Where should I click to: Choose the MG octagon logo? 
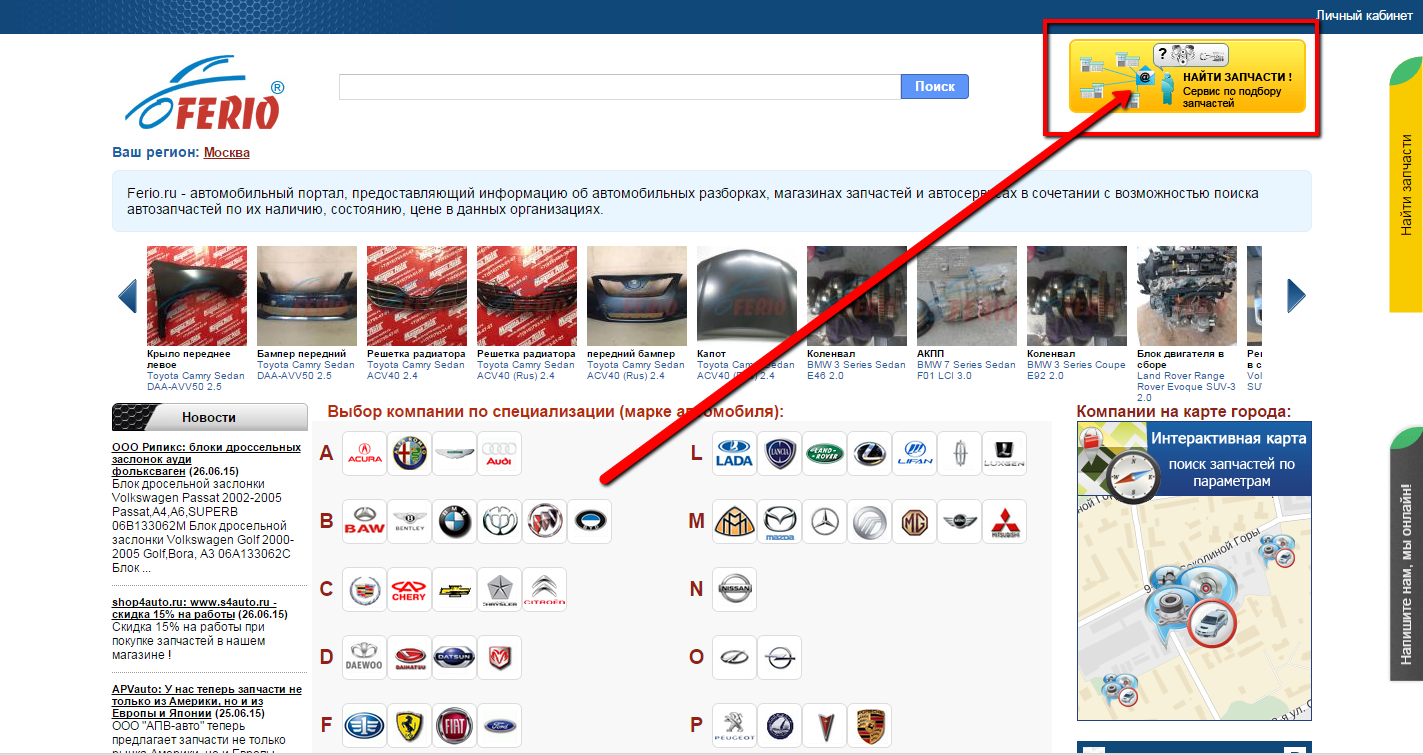point(915,522)
